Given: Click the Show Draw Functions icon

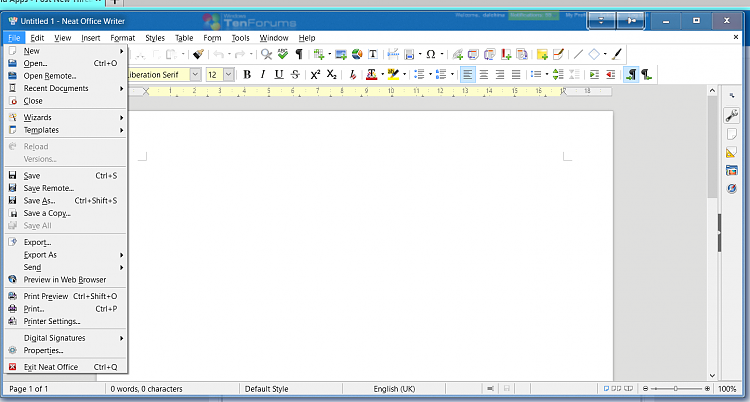Looking at the screenshot, I should pyautogui.click(x=617, y=54).
